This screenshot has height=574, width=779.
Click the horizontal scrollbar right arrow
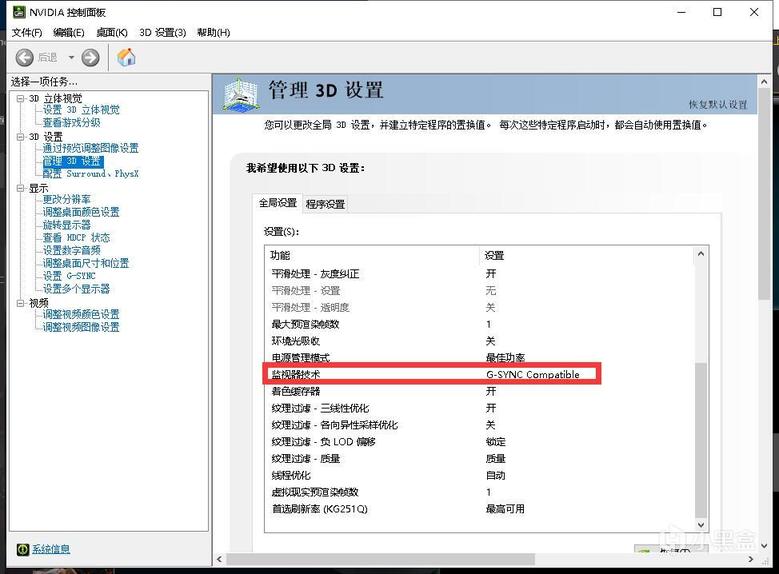point(751,559)
